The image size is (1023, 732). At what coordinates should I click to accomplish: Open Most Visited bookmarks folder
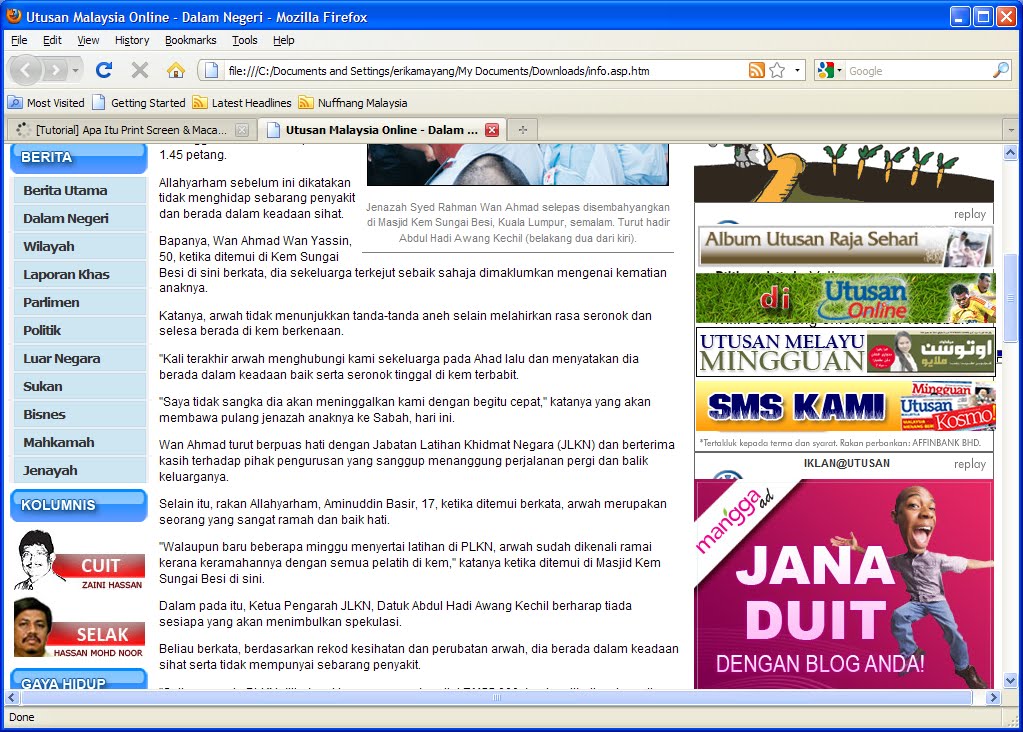click(46, 102)
